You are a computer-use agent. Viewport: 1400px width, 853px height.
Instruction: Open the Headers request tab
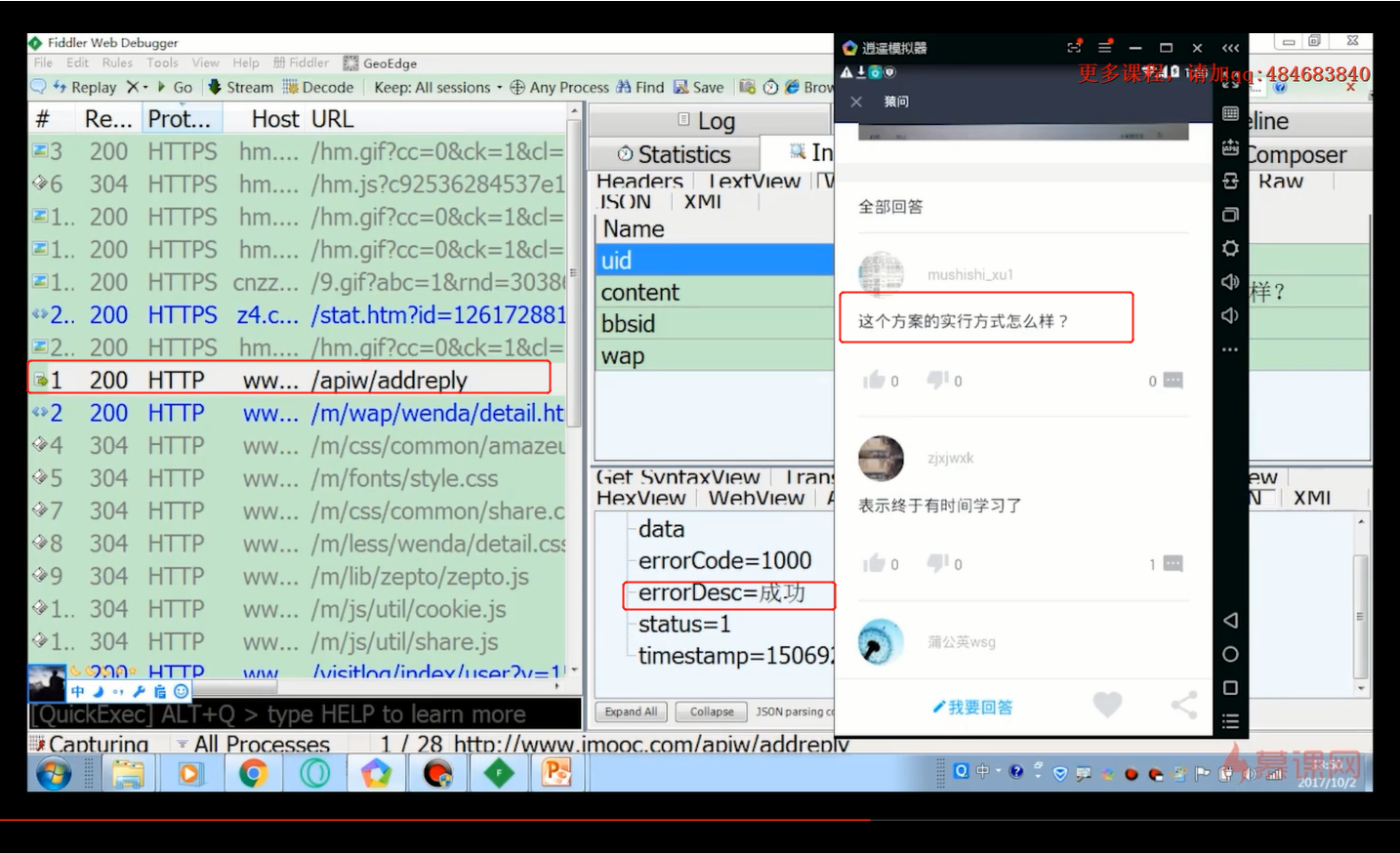[639, 181]
